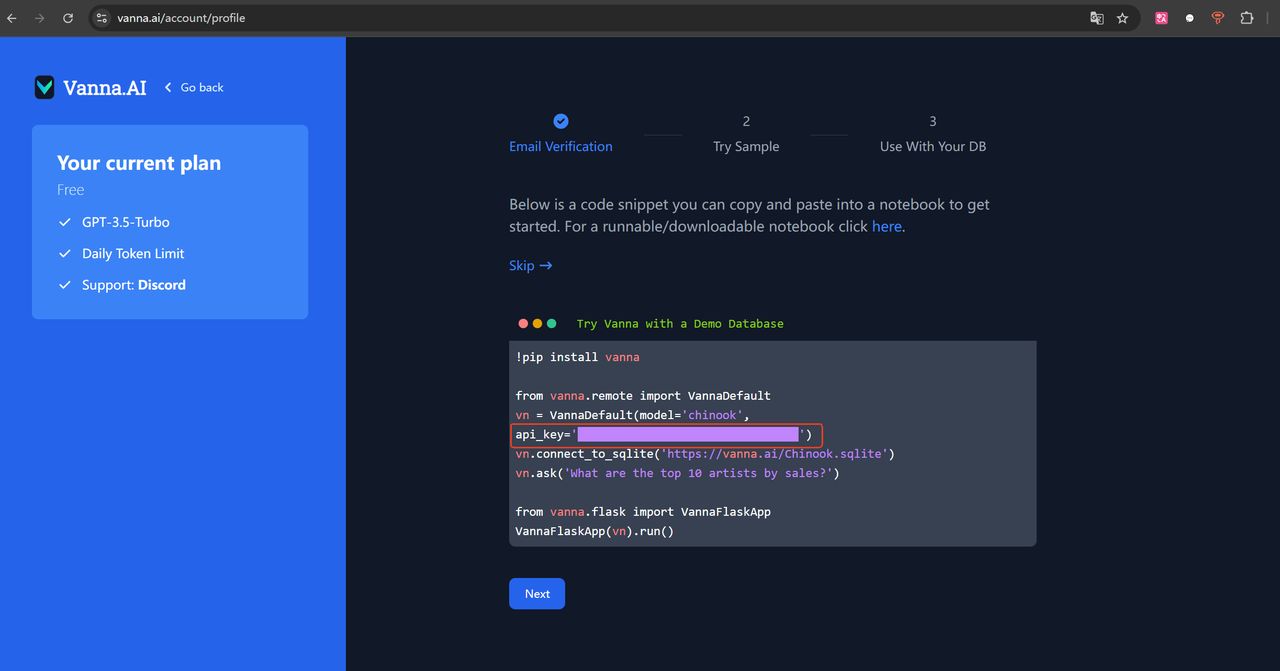The height and width of the screenshot is (671, 1280).
Task: Click the translate page icon
Action: point(1097,18)
